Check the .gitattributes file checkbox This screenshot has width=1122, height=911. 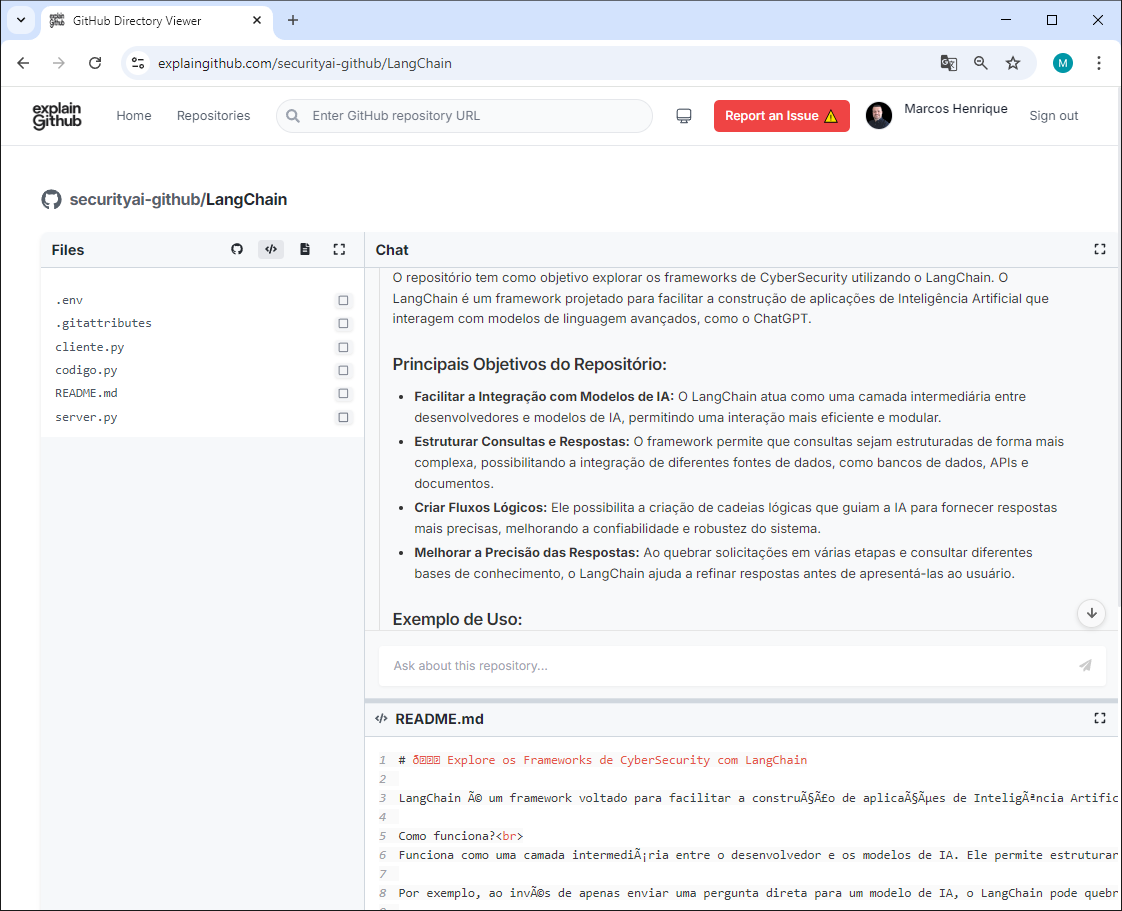pos(343,323)
